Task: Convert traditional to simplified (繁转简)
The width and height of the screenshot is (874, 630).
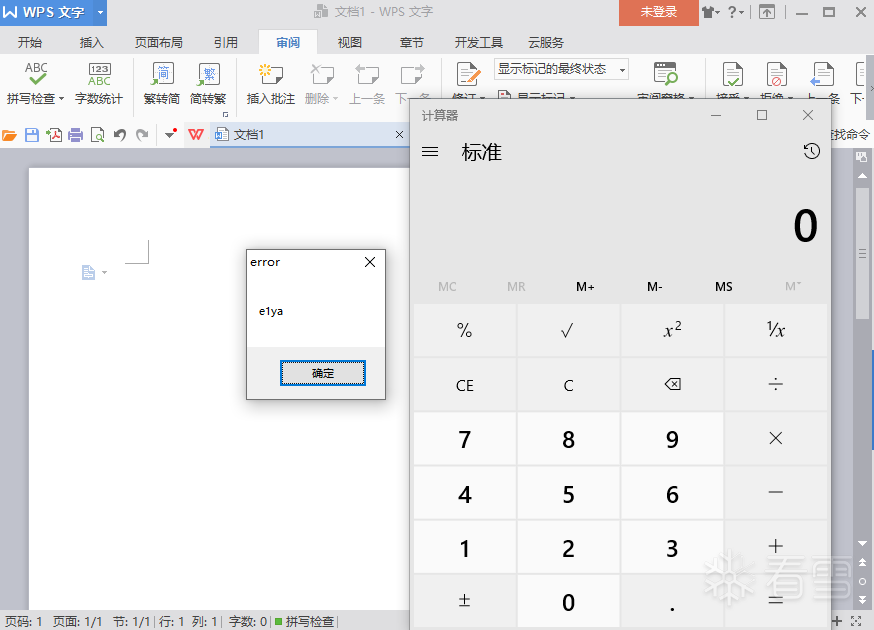Action: pyautogui.click(x=162, y=84)
